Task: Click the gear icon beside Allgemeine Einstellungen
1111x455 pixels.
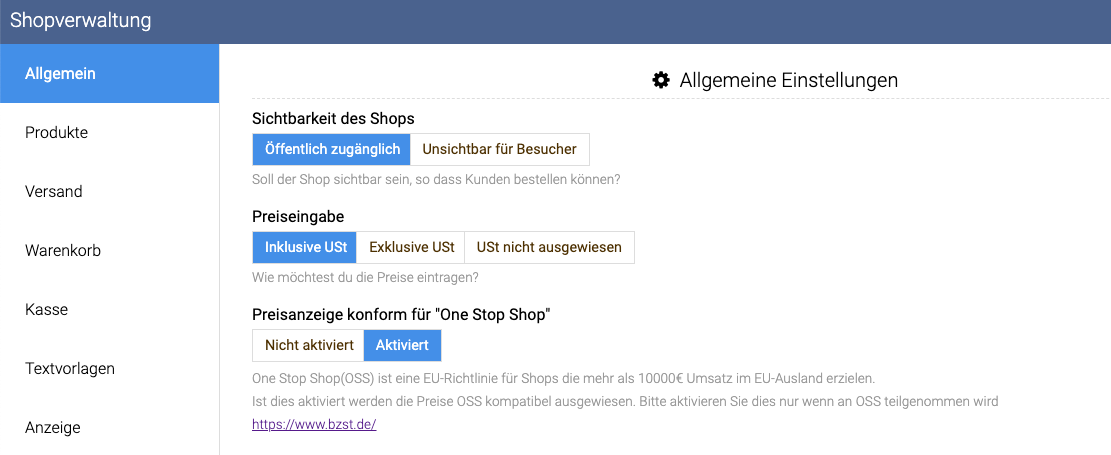Action: [661, 80]
